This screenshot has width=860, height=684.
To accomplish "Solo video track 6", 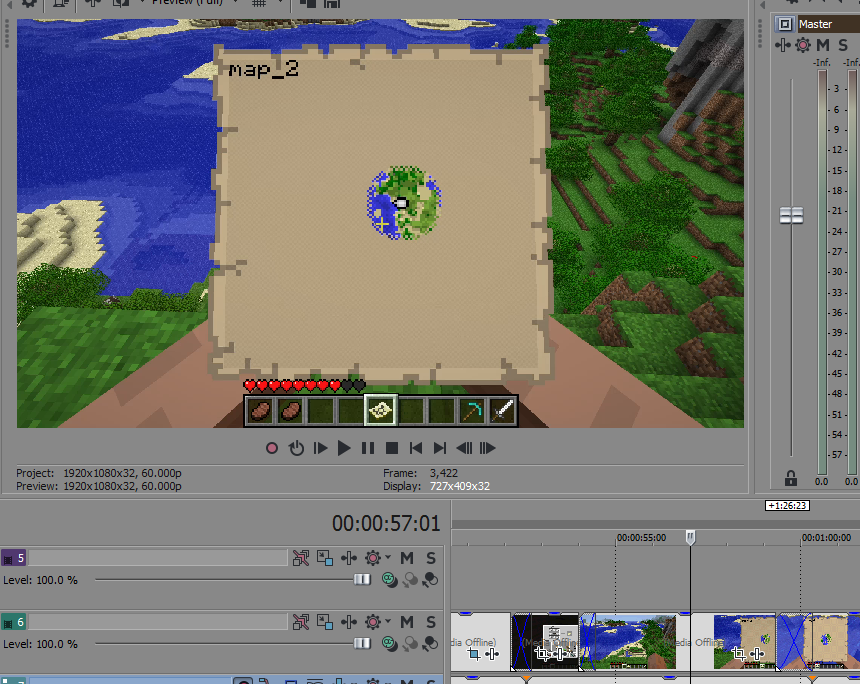I will pos(431,622).
